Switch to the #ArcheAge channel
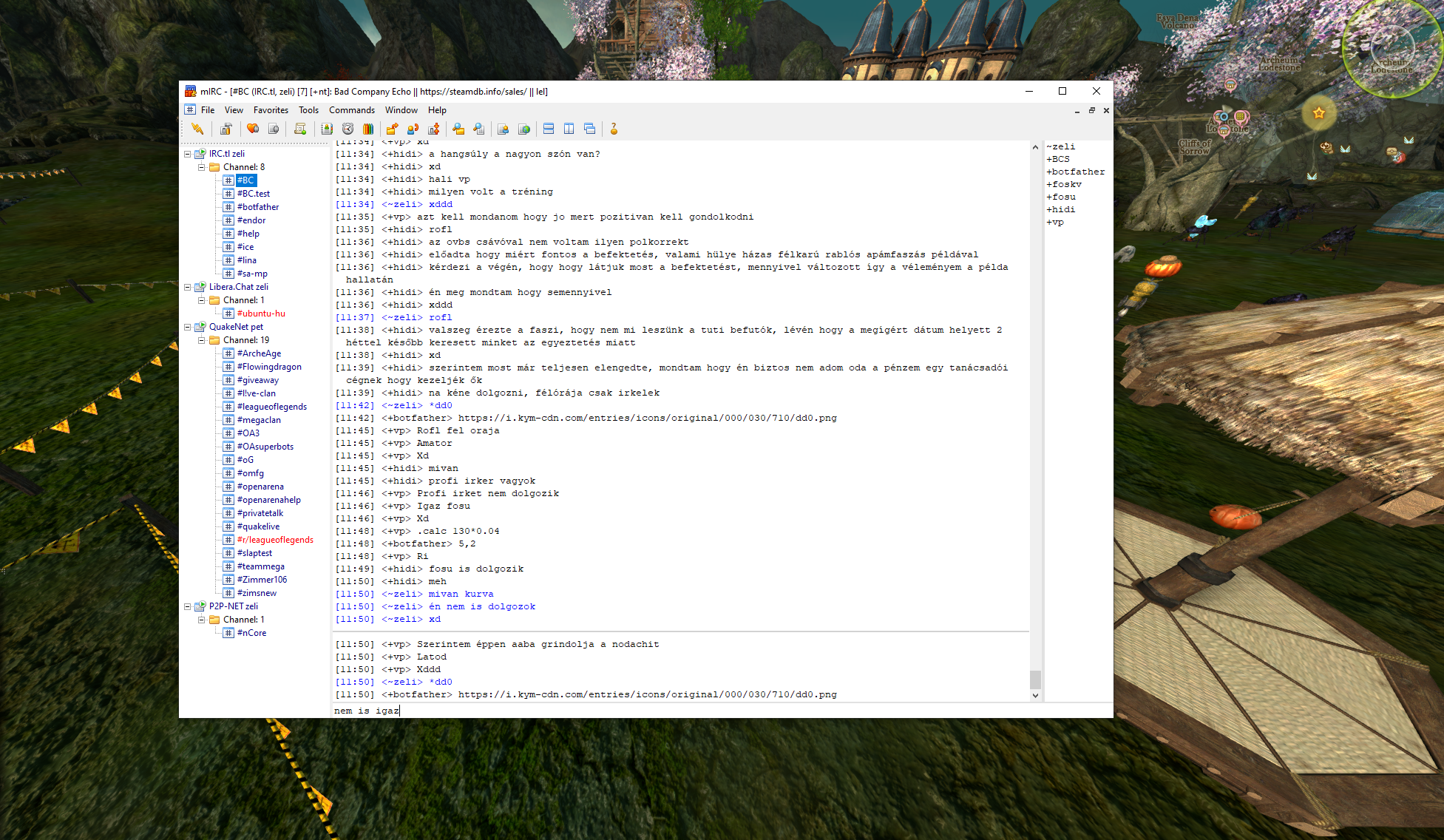Viewport: 1444px width, 840px height. point(259,353)
